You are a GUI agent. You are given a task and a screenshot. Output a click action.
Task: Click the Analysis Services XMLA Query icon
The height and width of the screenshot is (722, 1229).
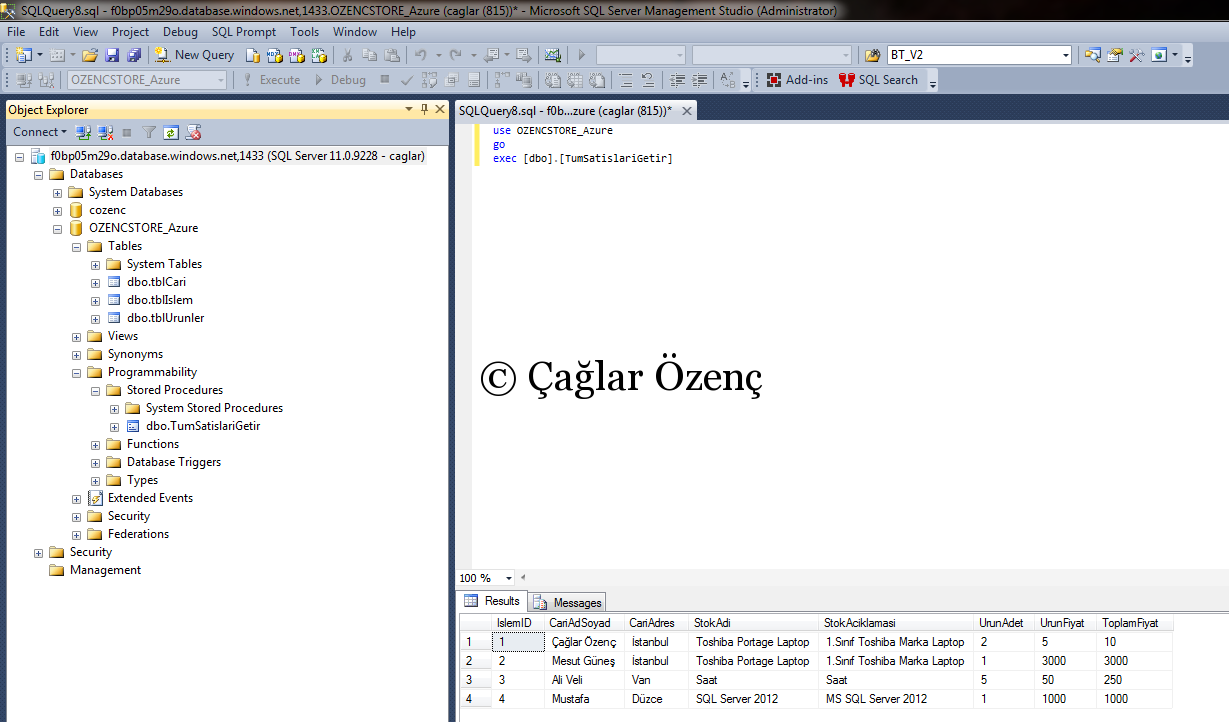[319, 55]
